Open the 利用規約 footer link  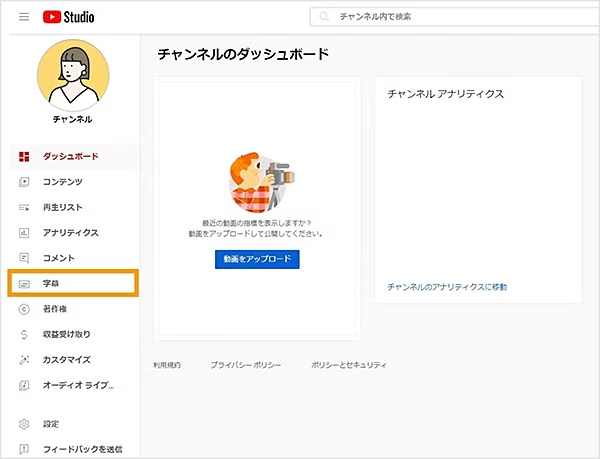click(x=167, y=365)
